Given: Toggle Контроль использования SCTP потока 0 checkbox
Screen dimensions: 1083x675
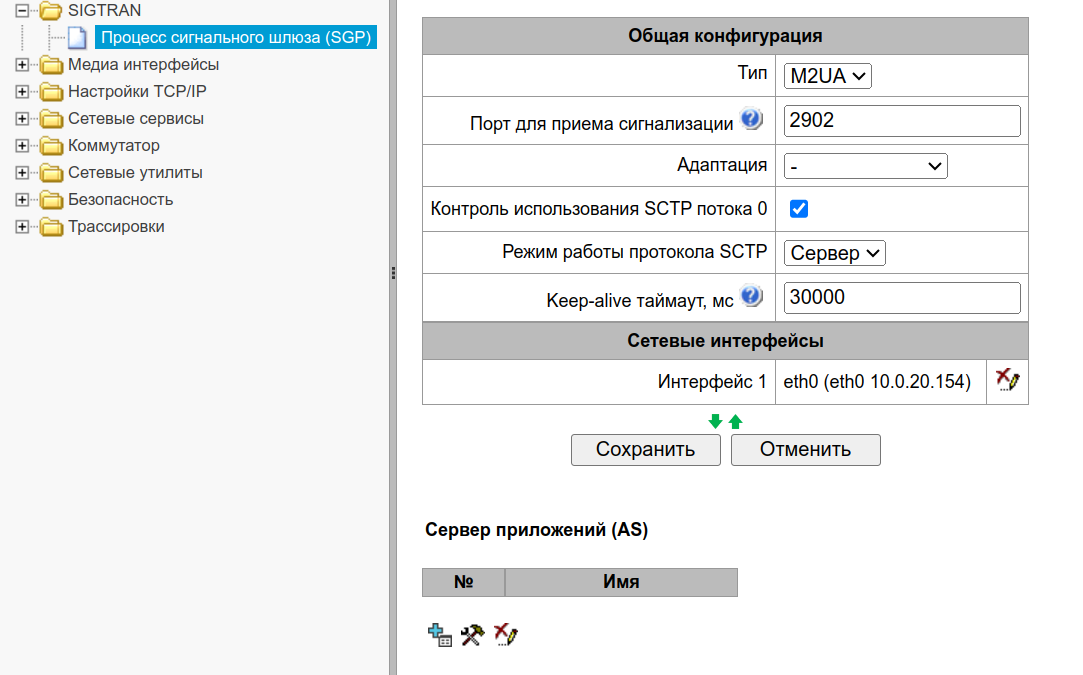Looking at the screenshot, I should pos(798,209).
